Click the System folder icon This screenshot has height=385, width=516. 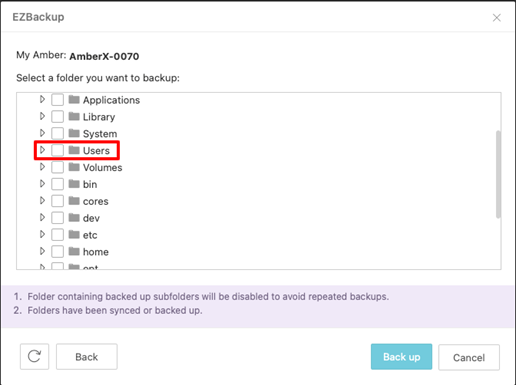[74, 133]
